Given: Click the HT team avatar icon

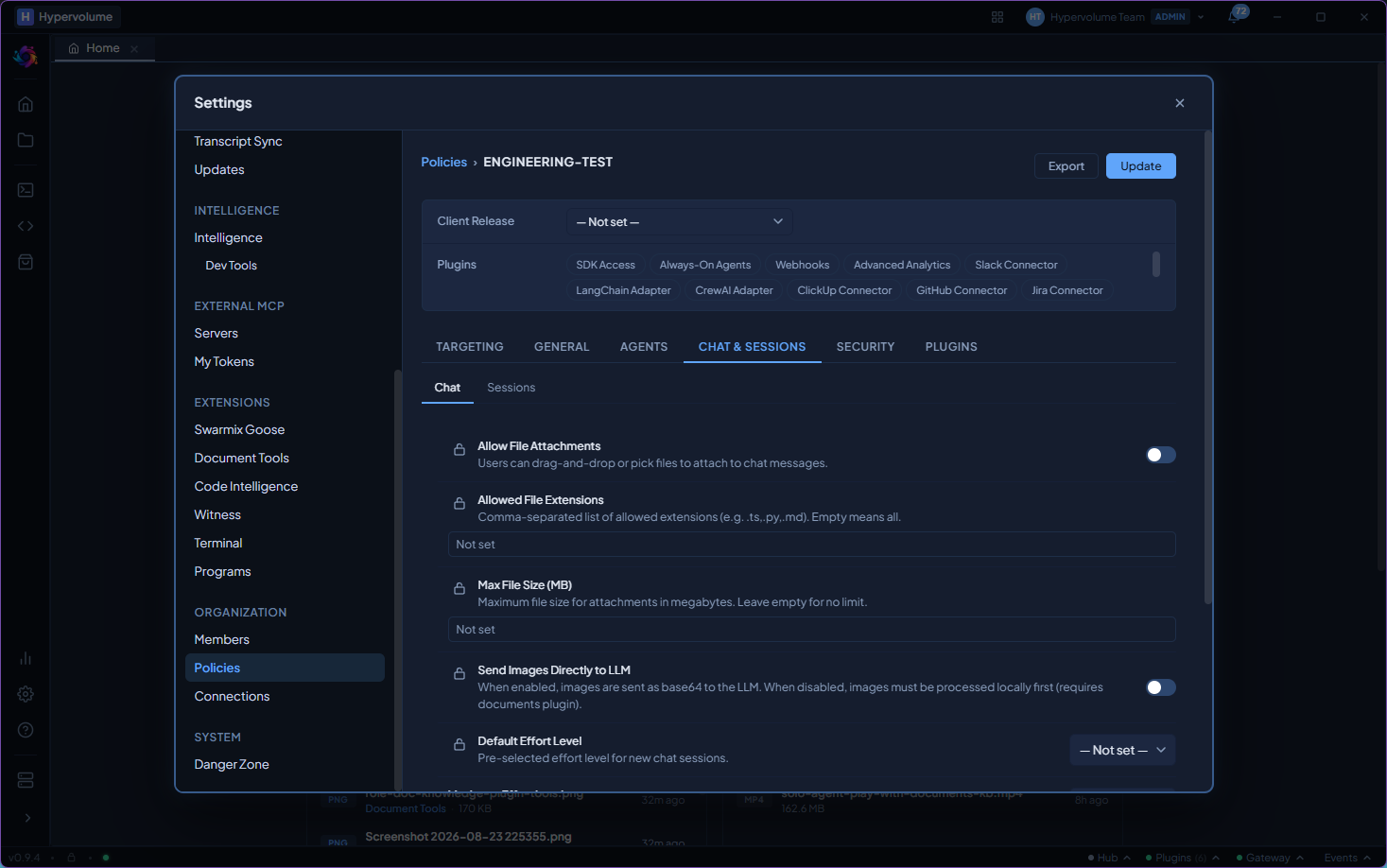Looking at the screenshot, I should [x=1035, y=17].
